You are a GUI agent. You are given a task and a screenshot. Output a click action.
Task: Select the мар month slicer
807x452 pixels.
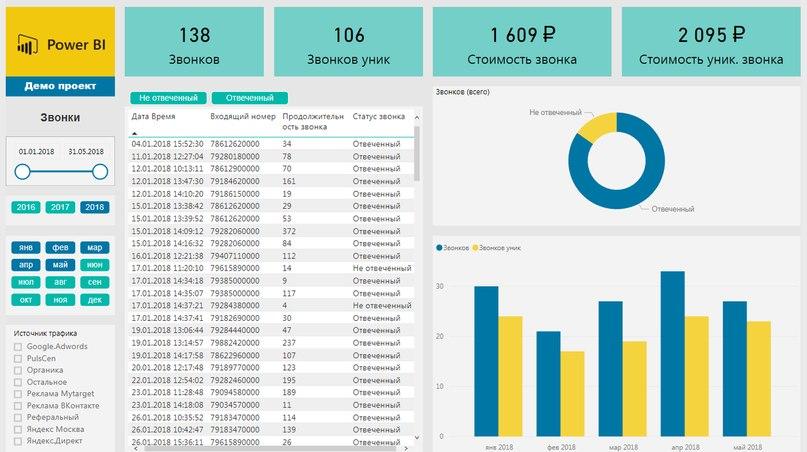click(95, 248)
